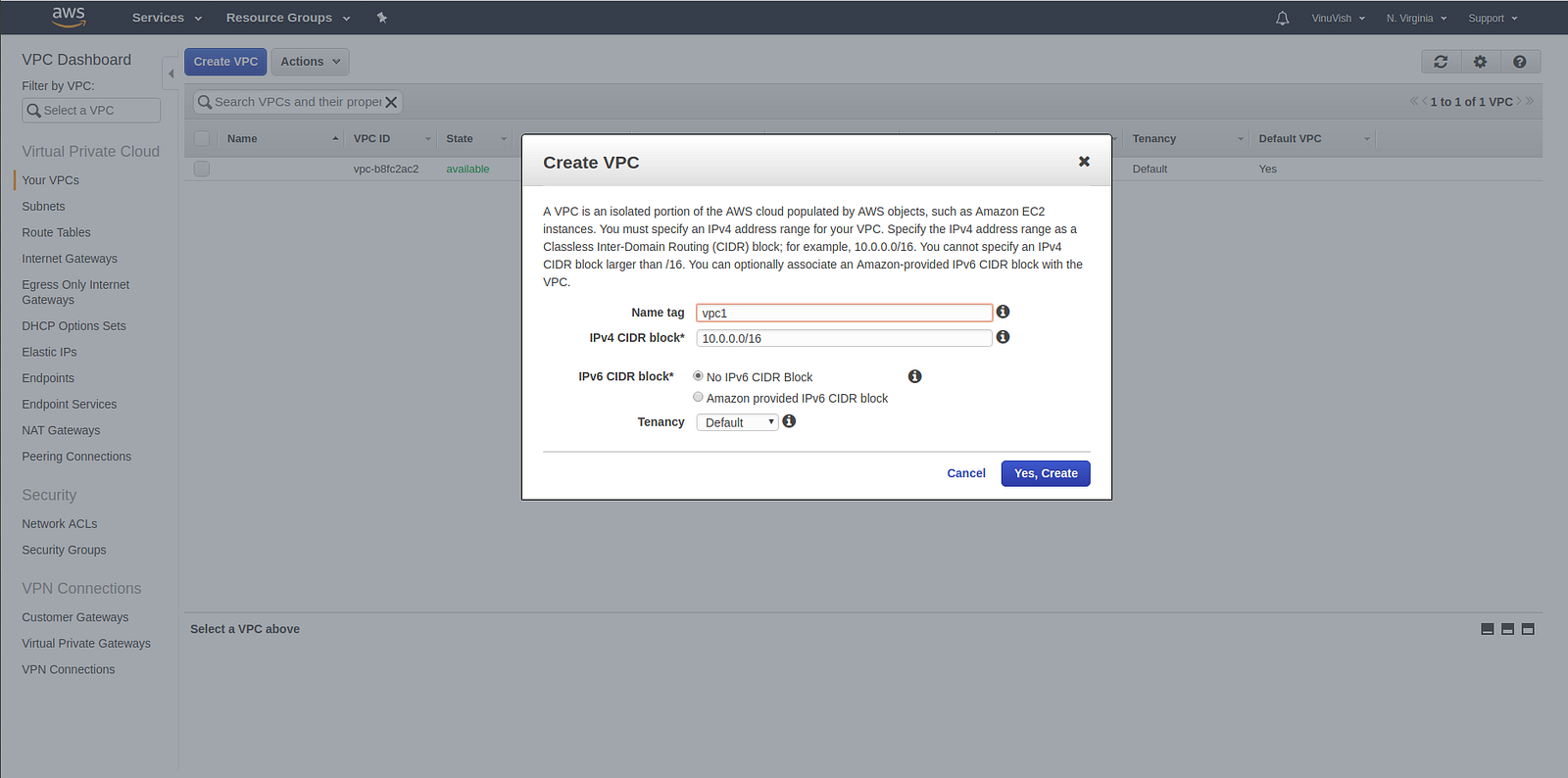Click the IPv4 CIDR block input field
Viewport: 1568px width, 778px height.
[x=844, y=338]
